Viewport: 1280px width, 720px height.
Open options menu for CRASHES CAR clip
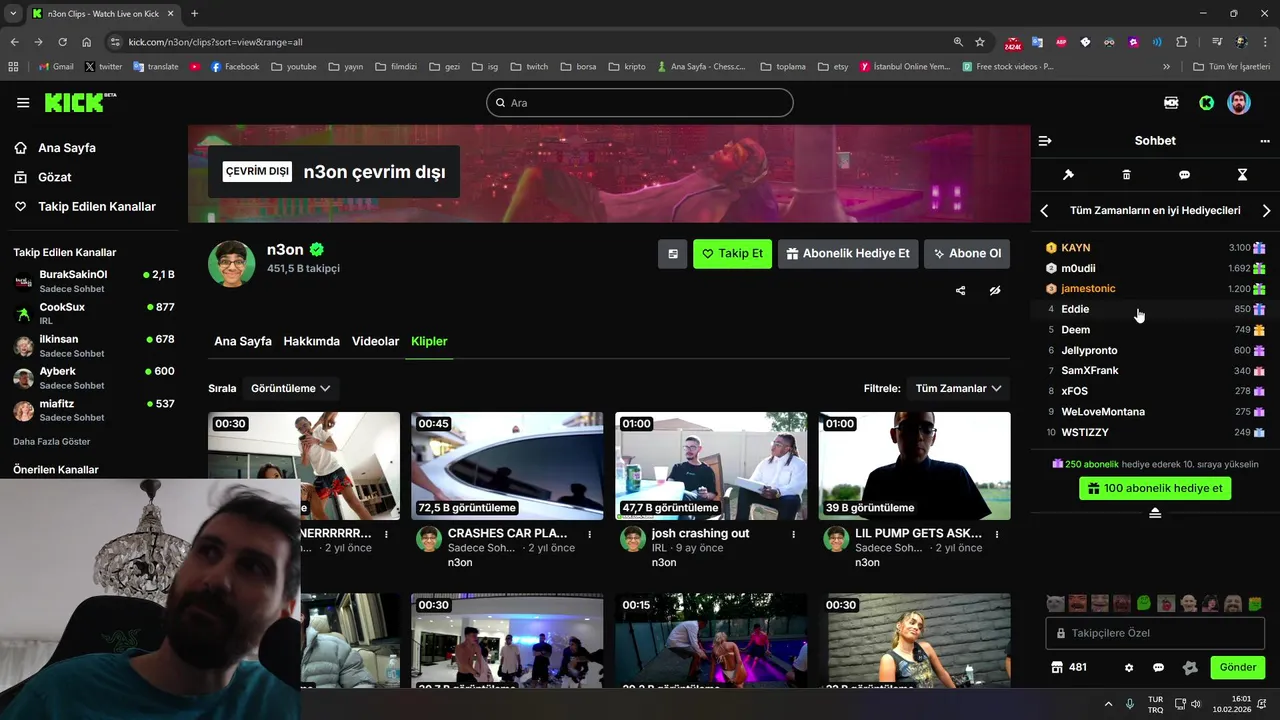tap(590, 534)
